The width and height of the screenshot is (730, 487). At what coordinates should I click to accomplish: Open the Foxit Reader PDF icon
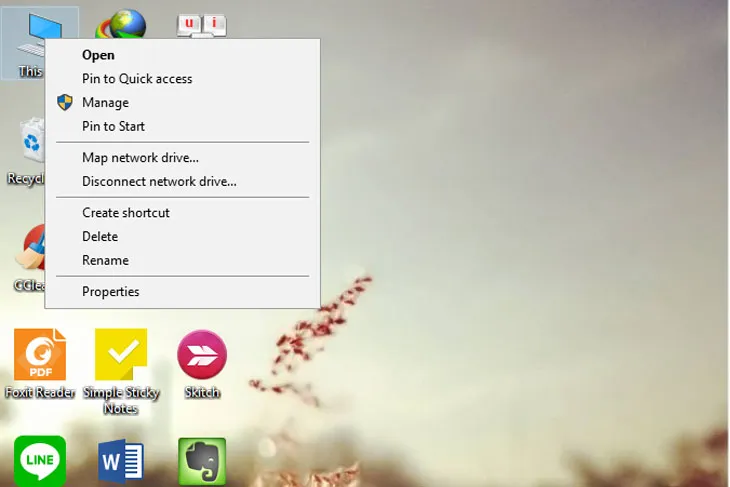(39, 356)
